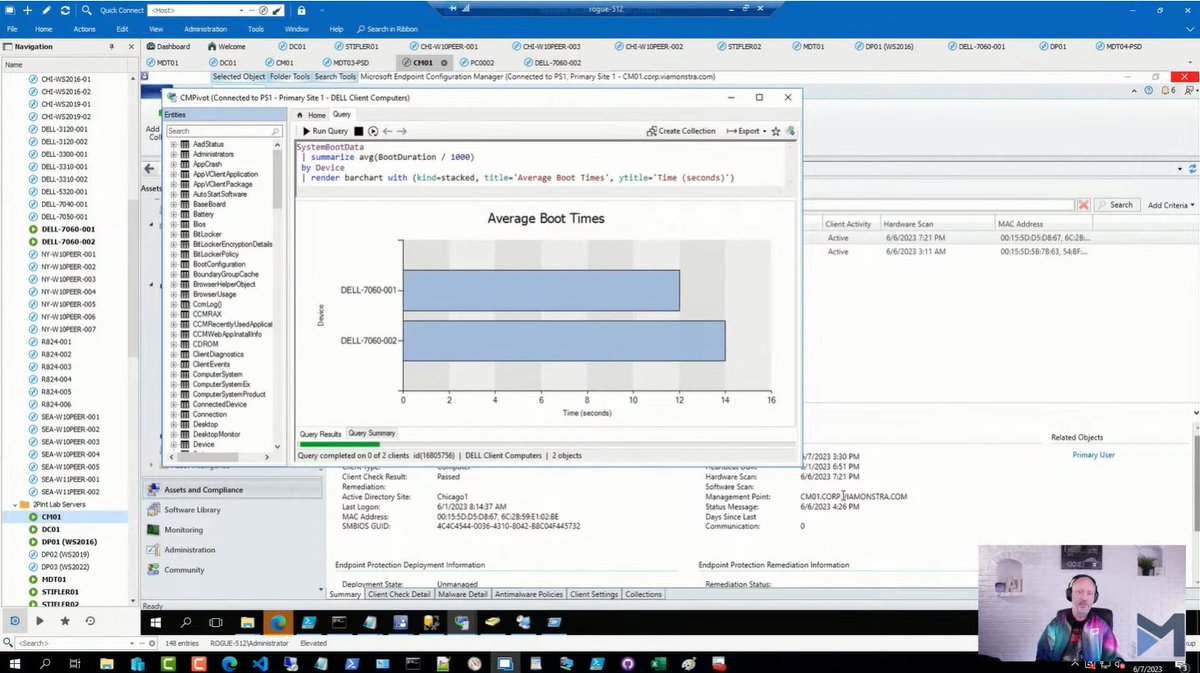This screenshot has height=673, width=1200.
Task: Click the circled play icon beside Stop
Action: [373, 131]
